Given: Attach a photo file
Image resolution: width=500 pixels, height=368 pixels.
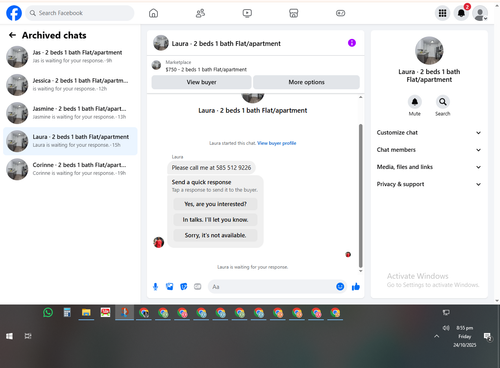Looking at the screenshot, I should click(x=170, y=287).
